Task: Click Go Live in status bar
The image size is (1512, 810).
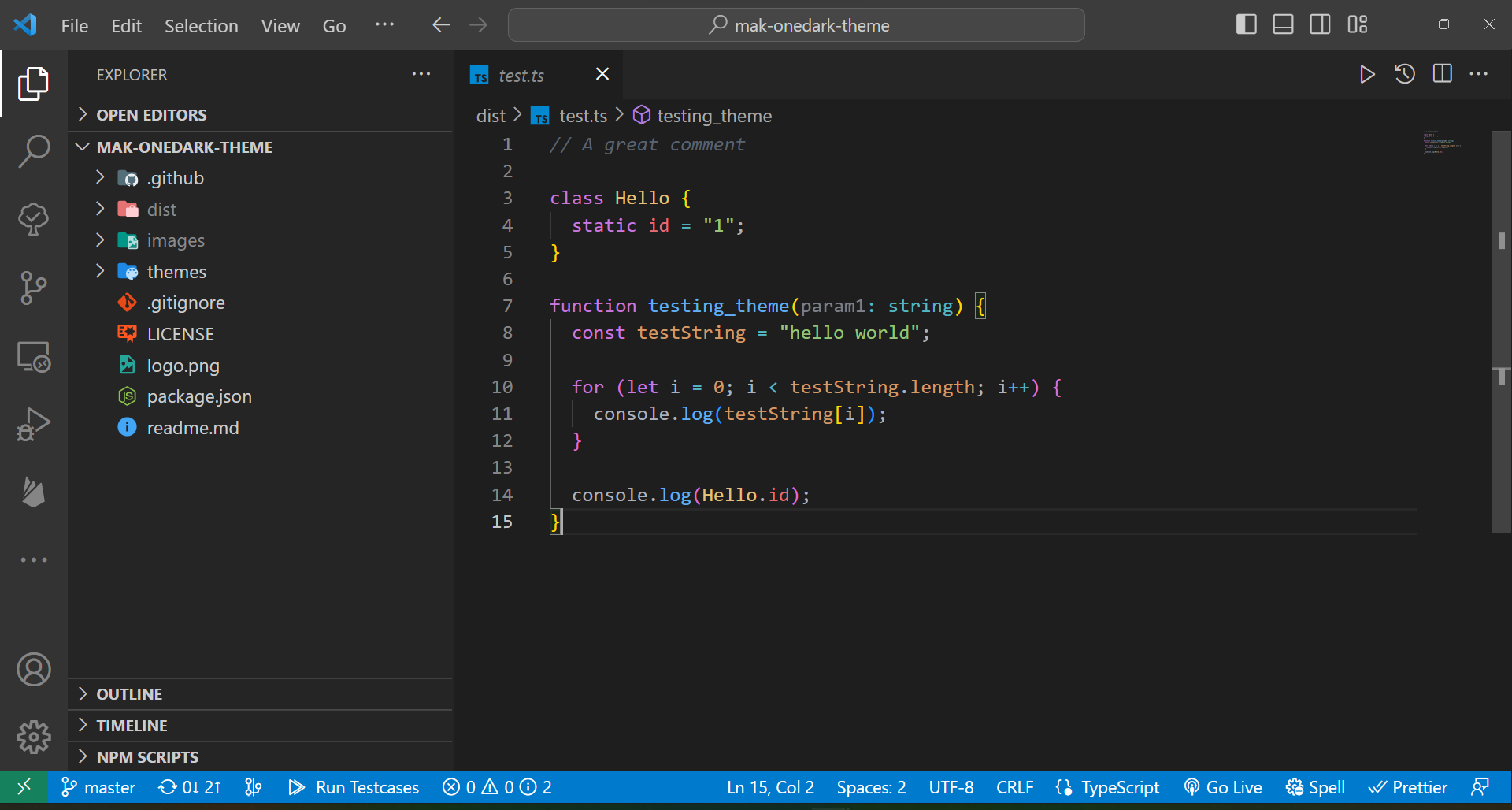Action: pos(1223,788)
